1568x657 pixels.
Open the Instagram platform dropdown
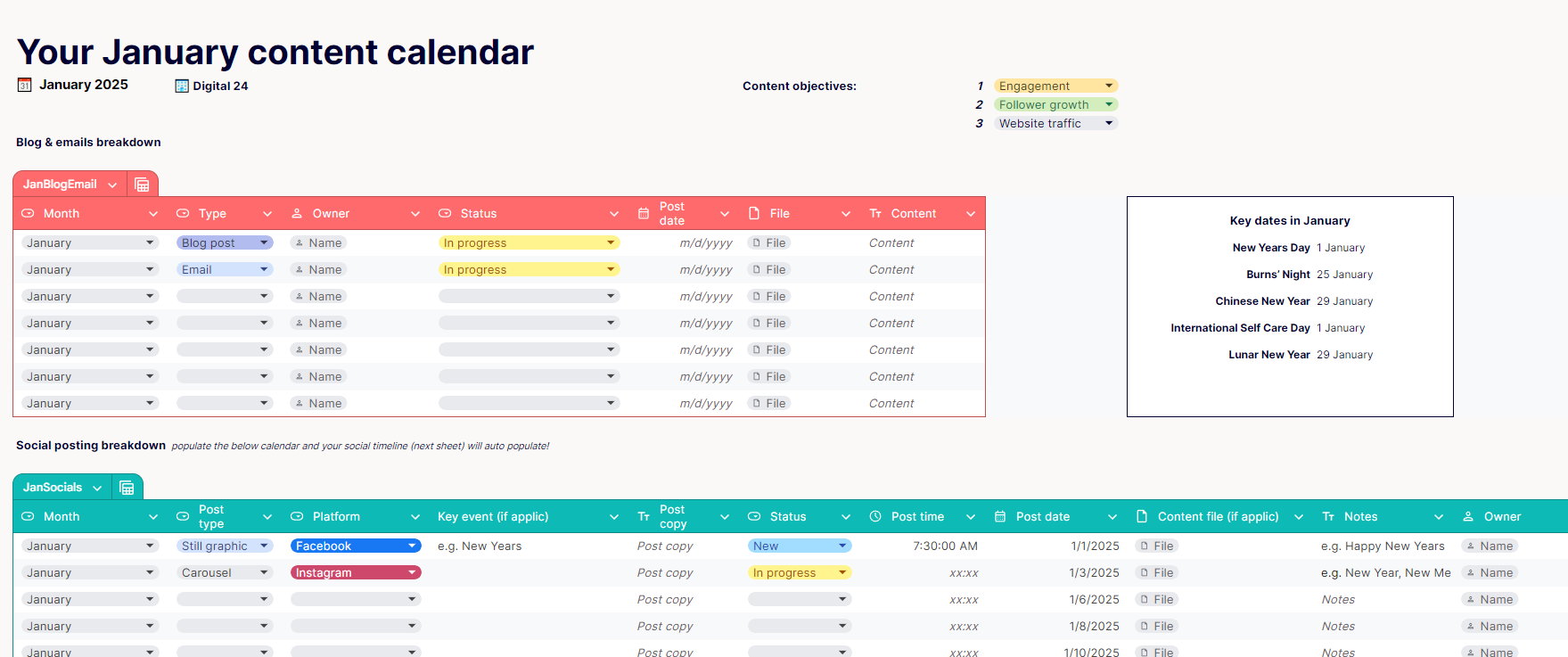[412, 573]
